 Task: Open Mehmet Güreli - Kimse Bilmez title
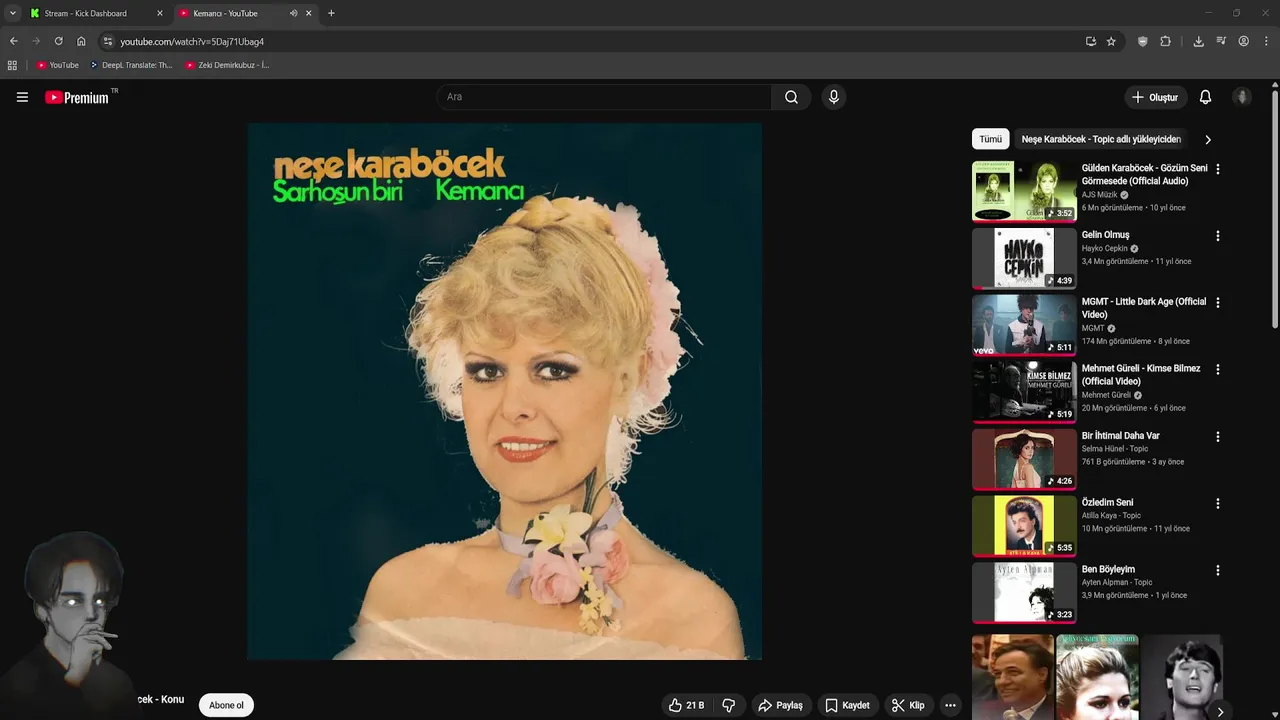pos(1141,375)
